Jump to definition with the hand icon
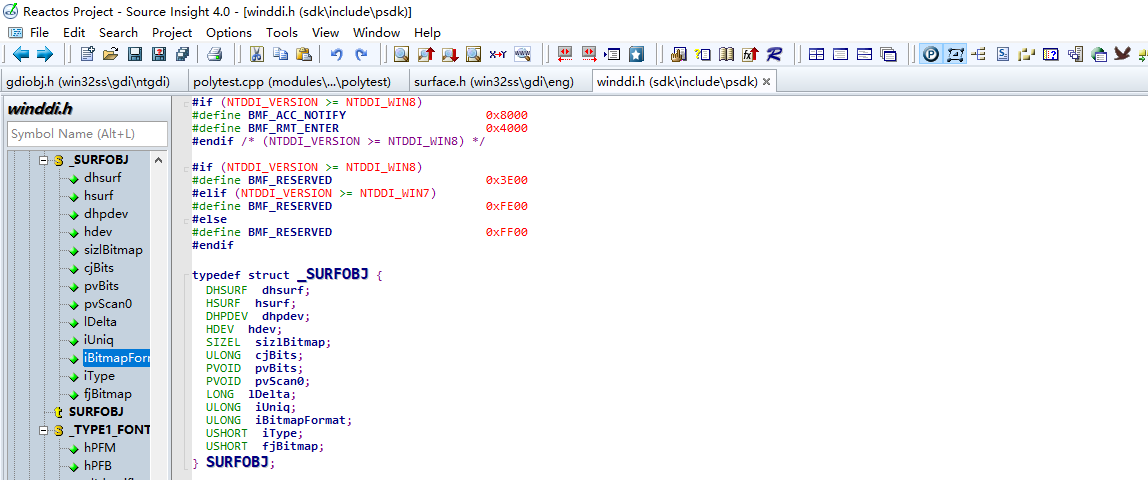 (x=678, y=54)
